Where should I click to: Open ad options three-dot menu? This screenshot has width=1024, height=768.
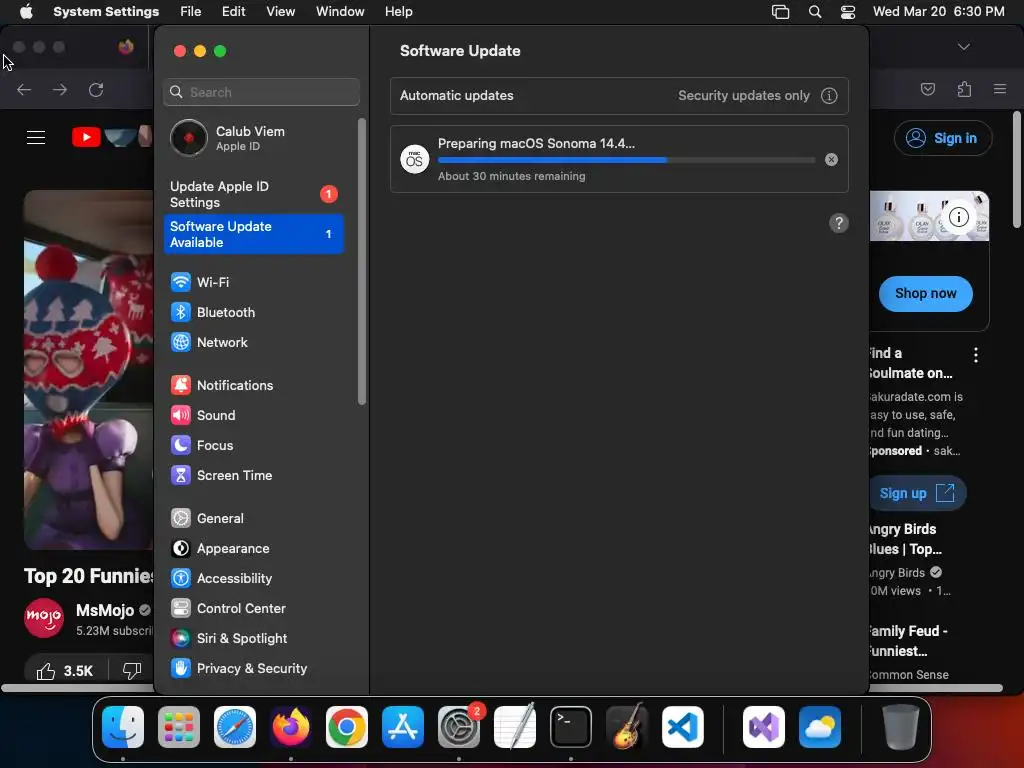pyautogui.click(x=976, y=355)
